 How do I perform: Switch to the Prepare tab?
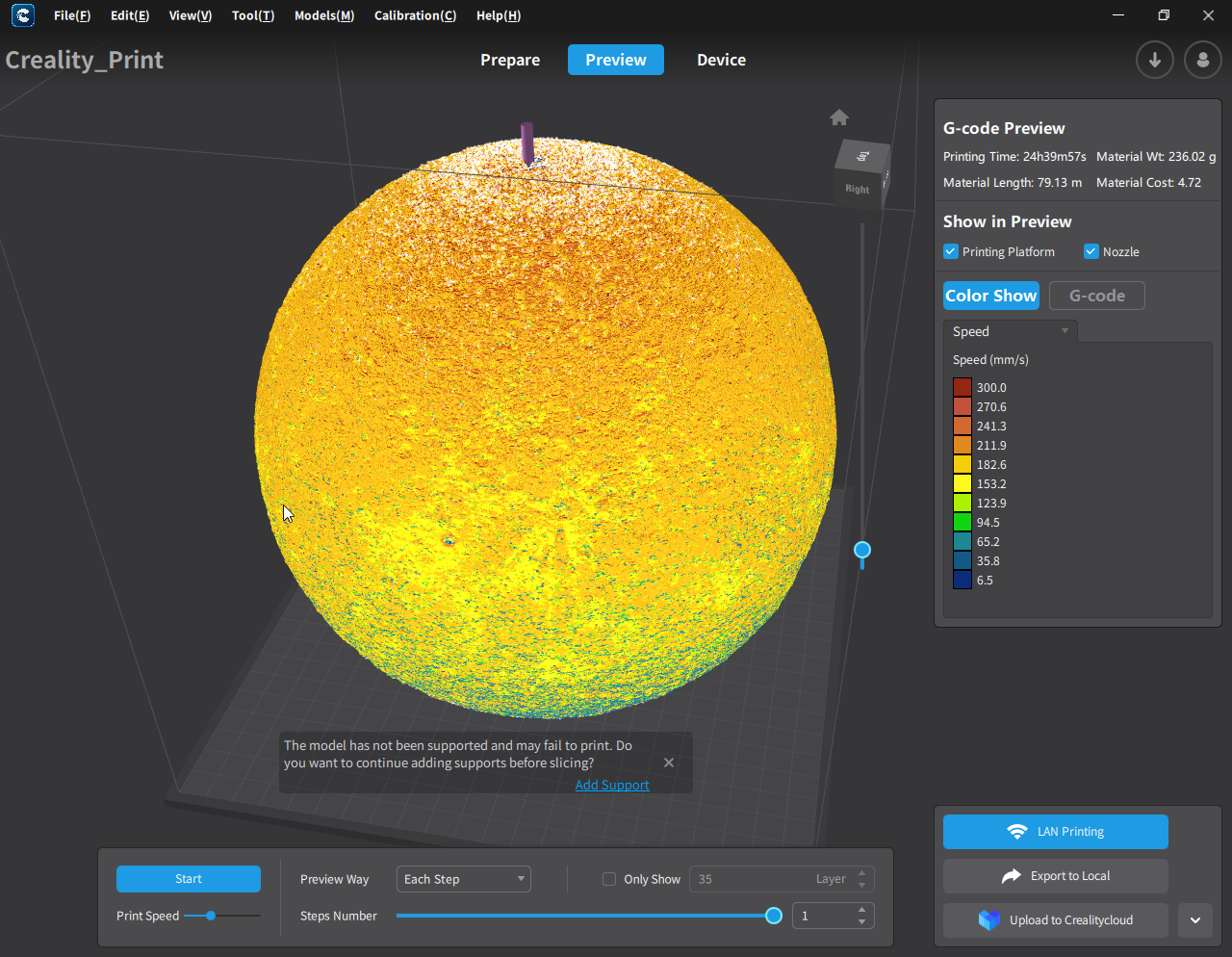510,60
